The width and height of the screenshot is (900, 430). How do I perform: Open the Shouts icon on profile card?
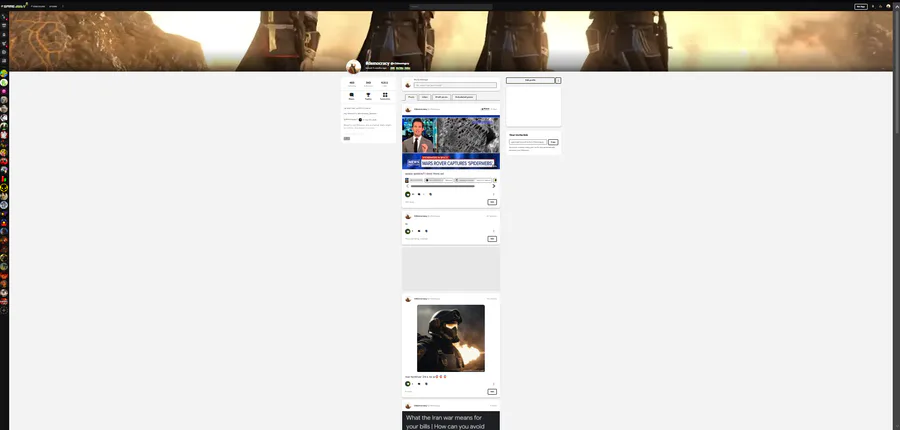click(352, 96)
